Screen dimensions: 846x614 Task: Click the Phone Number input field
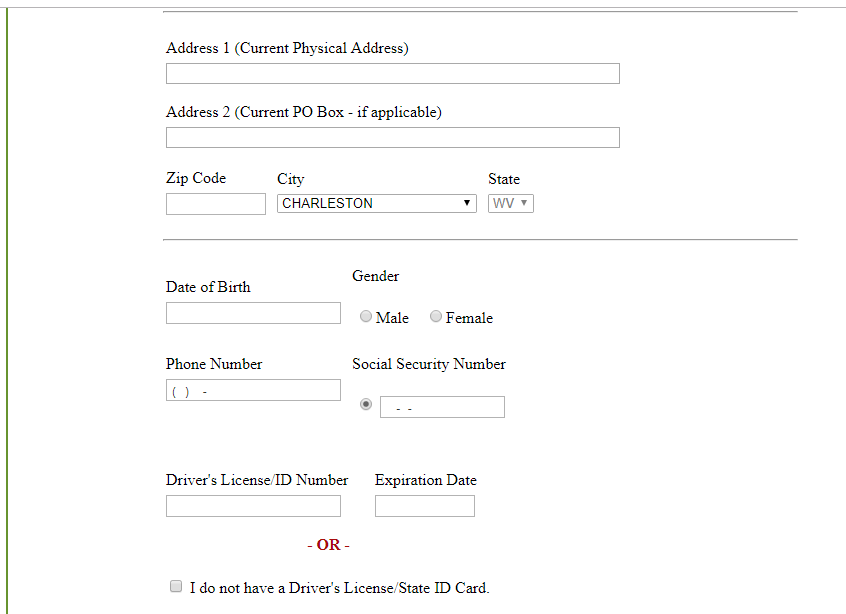click(253, 391)
